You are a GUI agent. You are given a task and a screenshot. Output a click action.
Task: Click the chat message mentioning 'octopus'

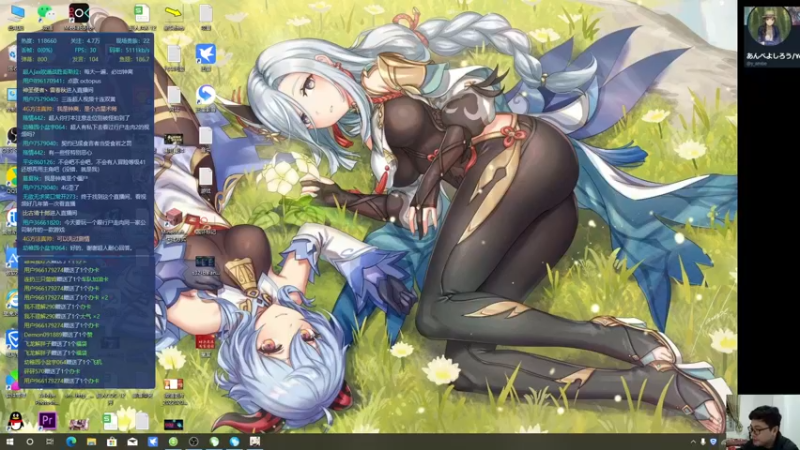click(62, 81)
